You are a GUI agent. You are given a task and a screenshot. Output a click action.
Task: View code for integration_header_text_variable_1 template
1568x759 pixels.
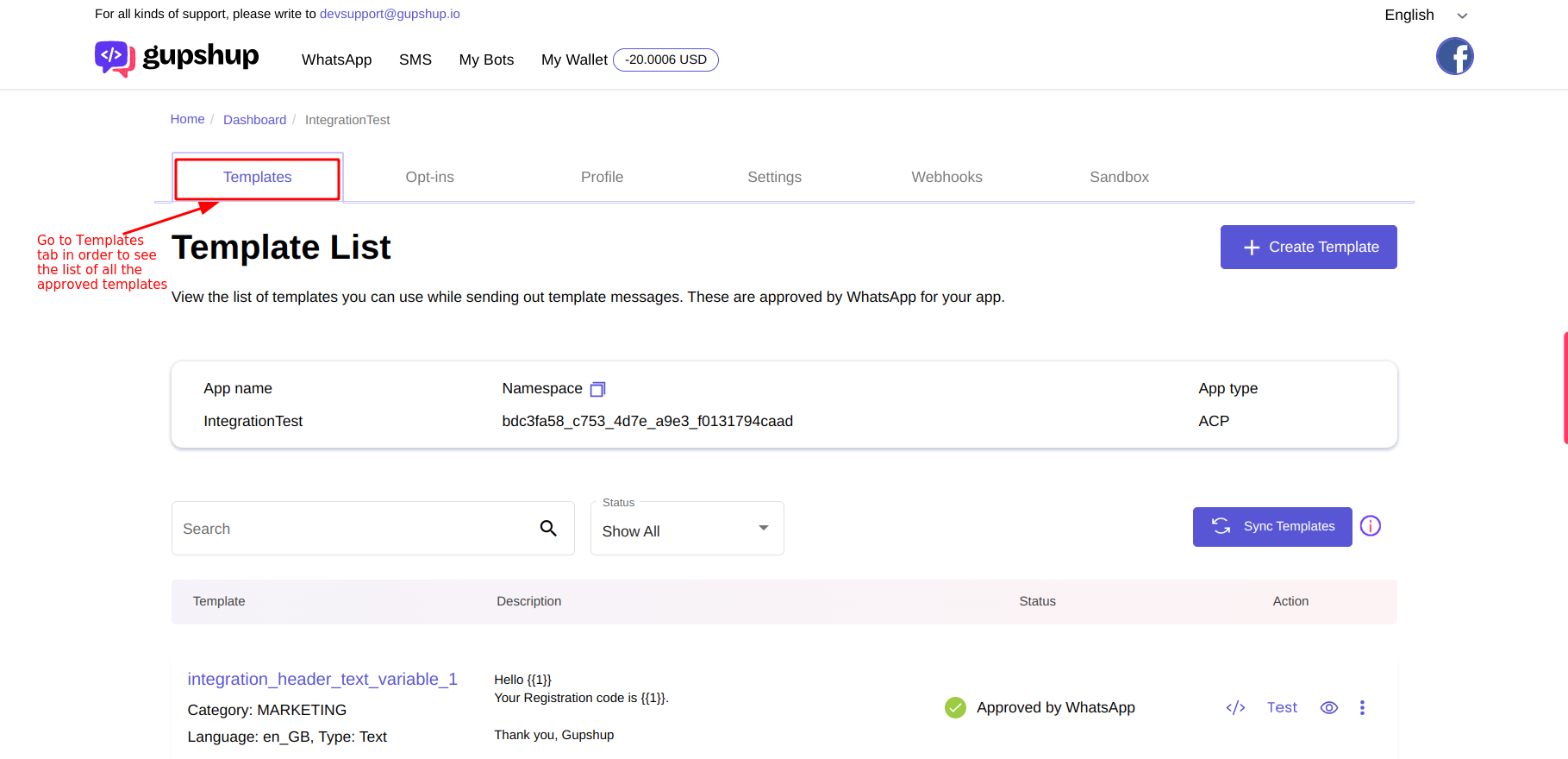[x=1235, y=707]
